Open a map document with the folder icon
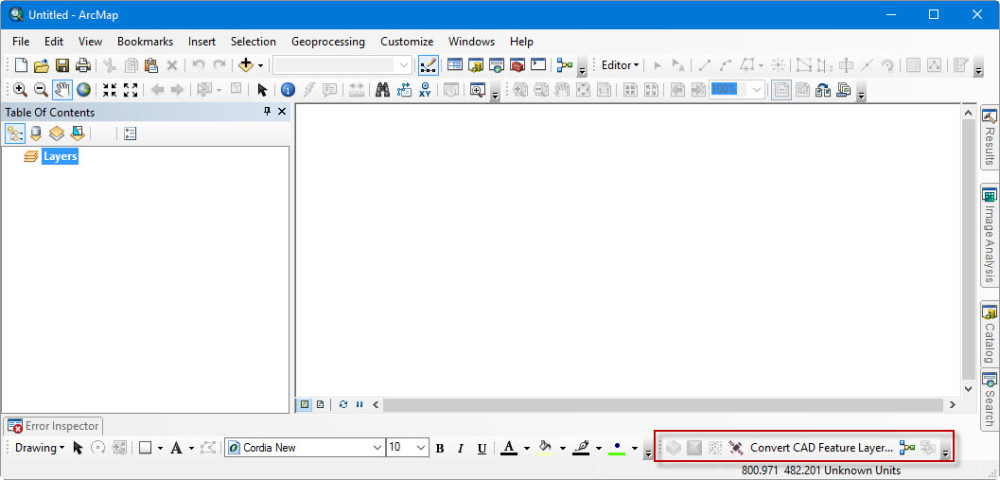Screen dimensions: 1000x480 41,65
